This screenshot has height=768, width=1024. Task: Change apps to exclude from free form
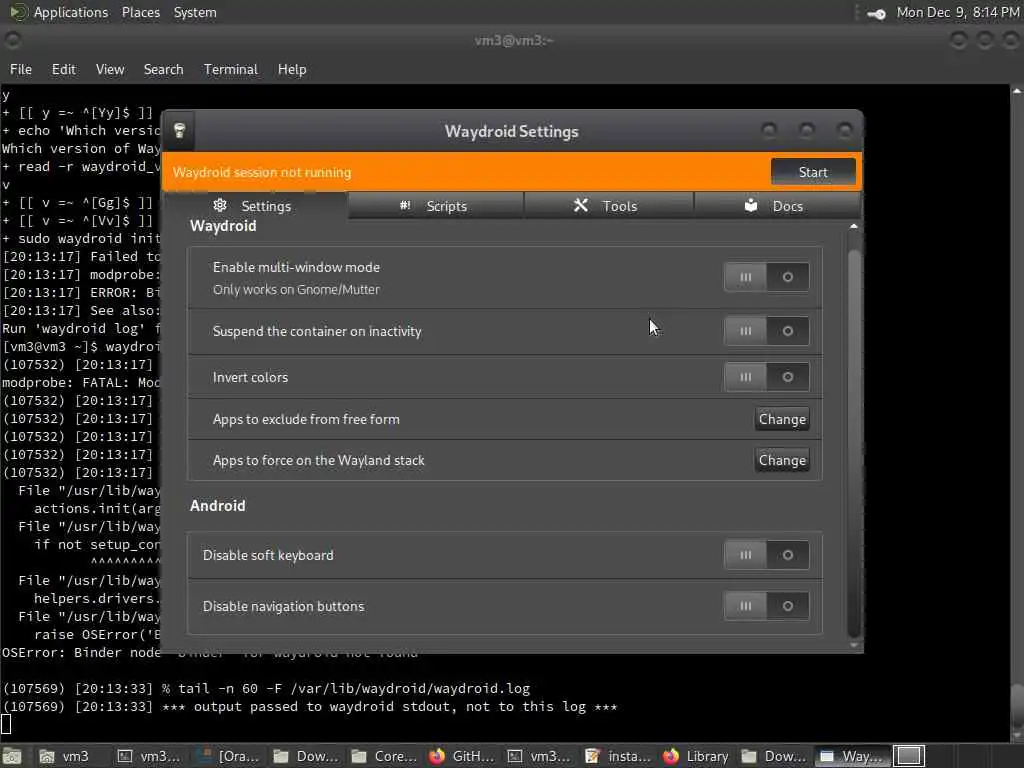(x=782, y=419)
